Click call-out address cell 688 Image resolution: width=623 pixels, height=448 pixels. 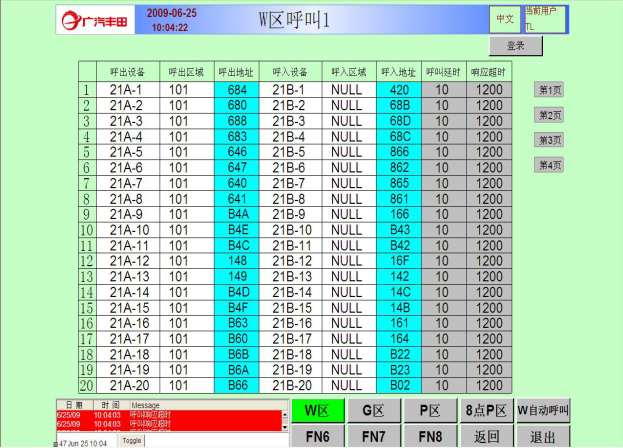[237, 121]
